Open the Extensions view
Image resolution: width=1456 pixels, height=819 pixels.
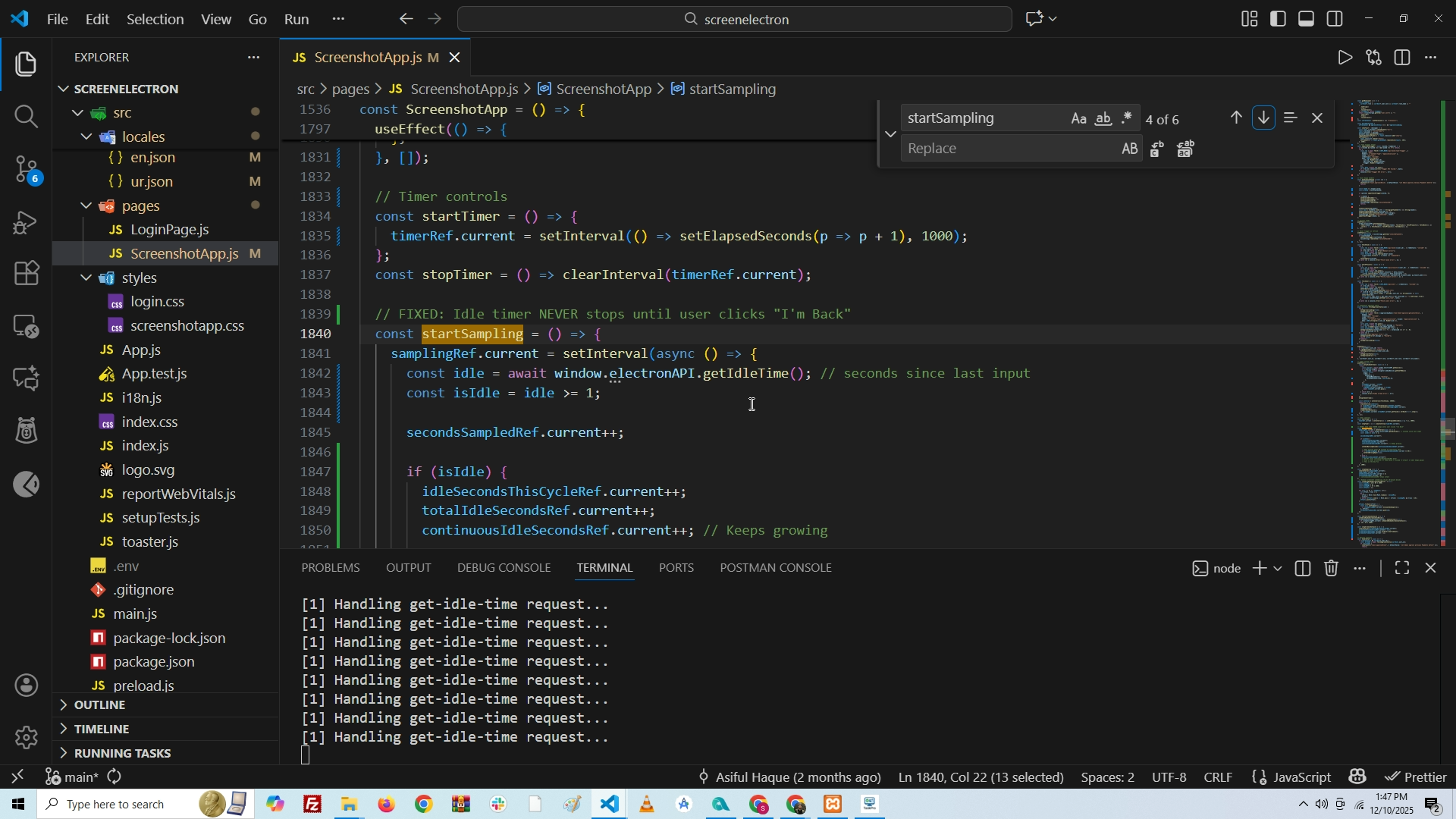coord(26,274)
